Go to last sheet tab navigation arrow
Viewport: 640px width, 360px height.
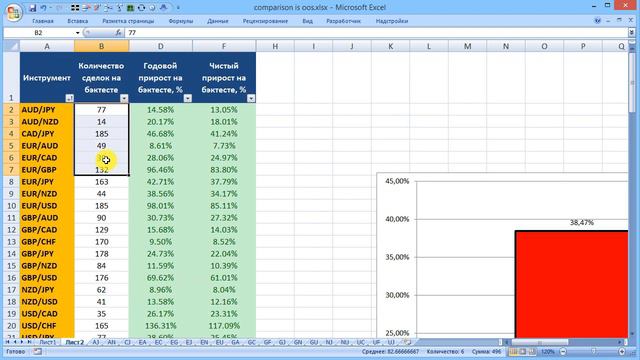[29, 342]
